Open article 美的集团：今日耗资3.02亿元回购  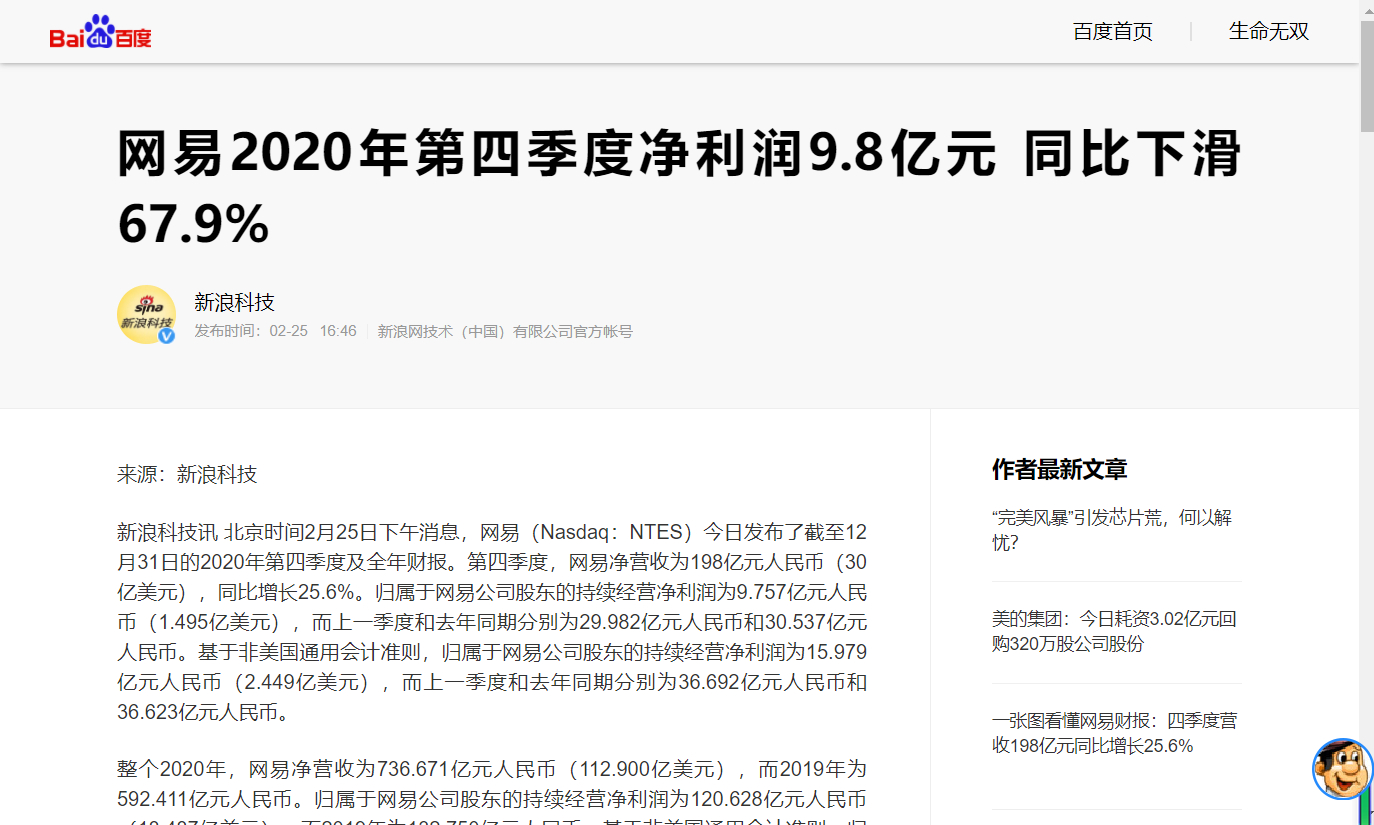1116,631
